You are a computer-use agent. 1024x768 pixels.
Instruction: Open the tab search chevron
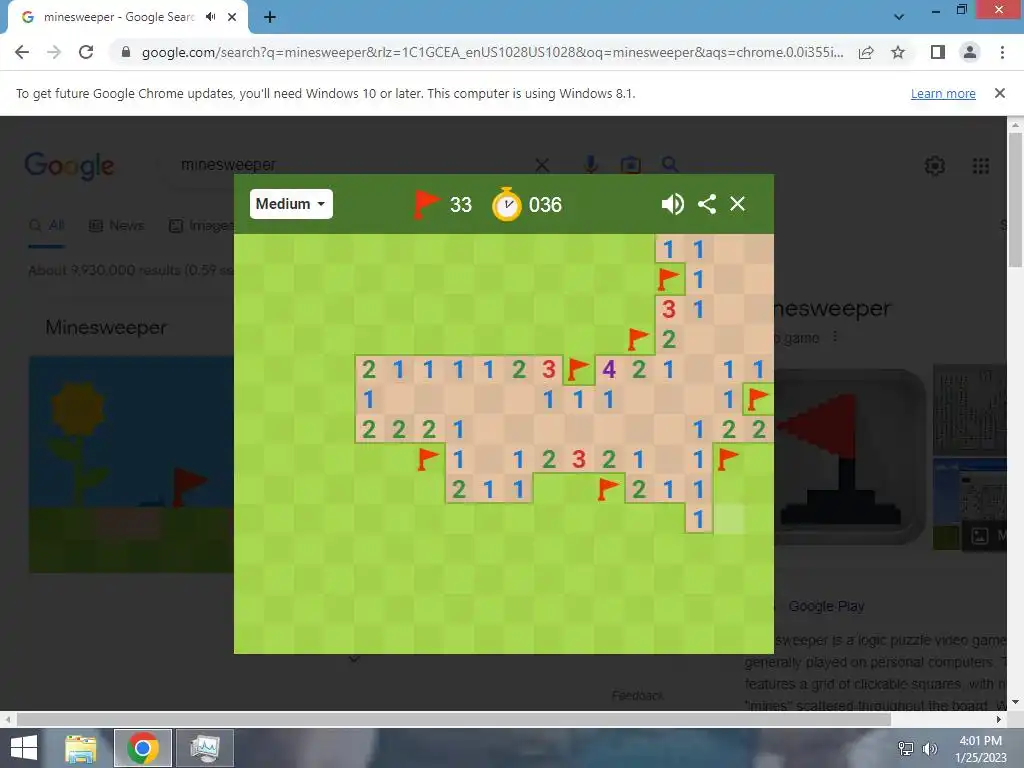(899, 17)
